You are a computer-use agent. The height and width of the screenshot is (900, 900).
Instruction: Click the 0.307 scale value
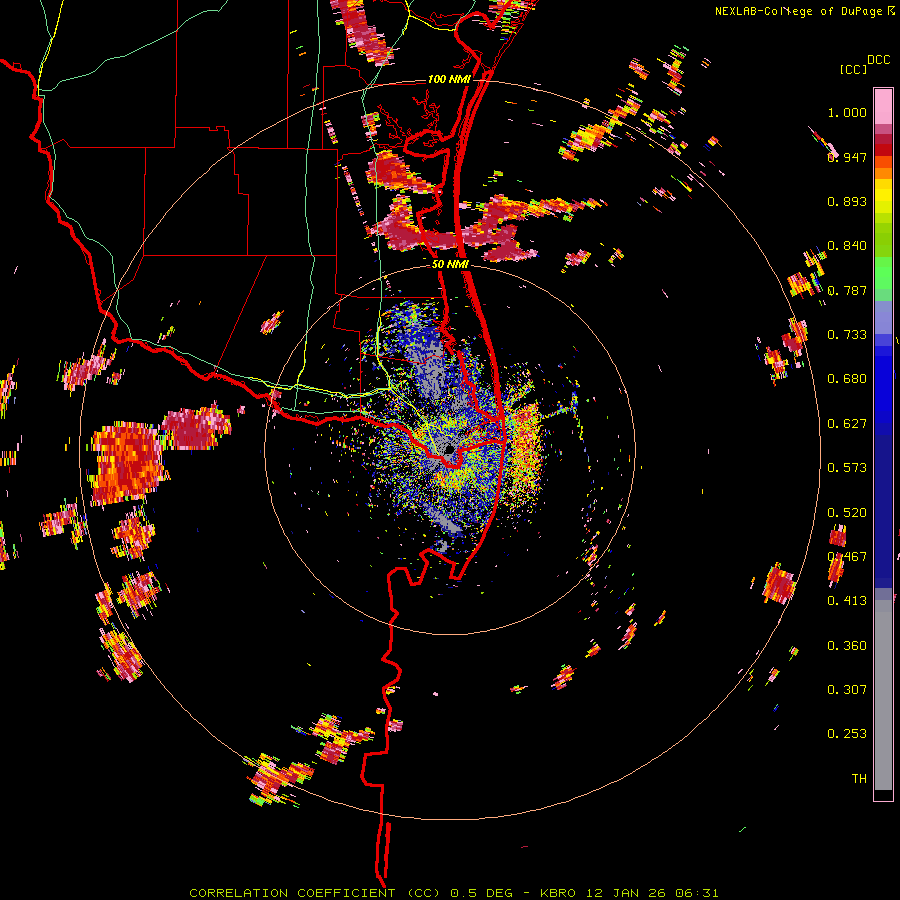tap(847, 690)
